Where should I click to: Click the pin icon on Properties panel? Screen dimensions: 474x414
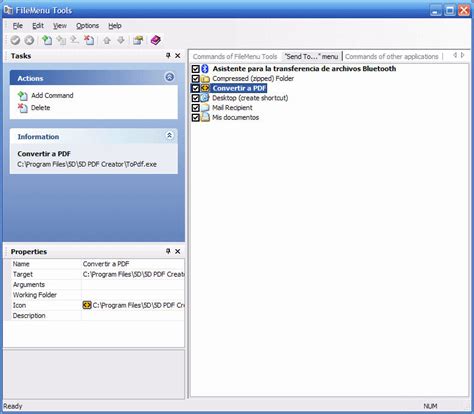pos(168,251)
